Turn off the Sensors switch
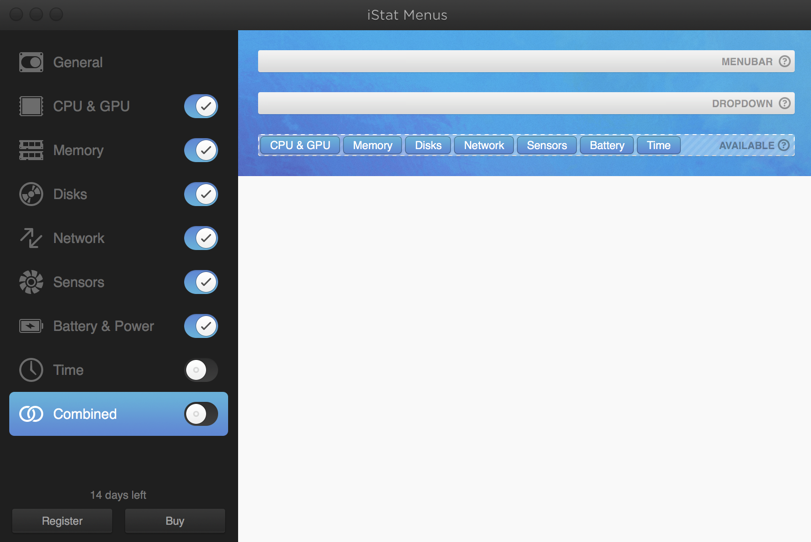Image resolution: width=811 pixels, height=542 pixels. 201,282
